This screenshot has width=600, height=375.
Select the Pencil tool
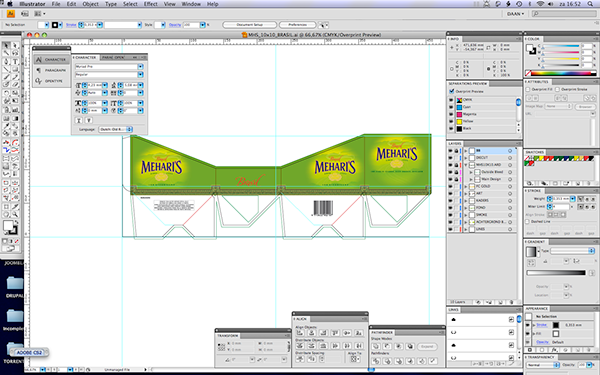(x=15, y=78)
